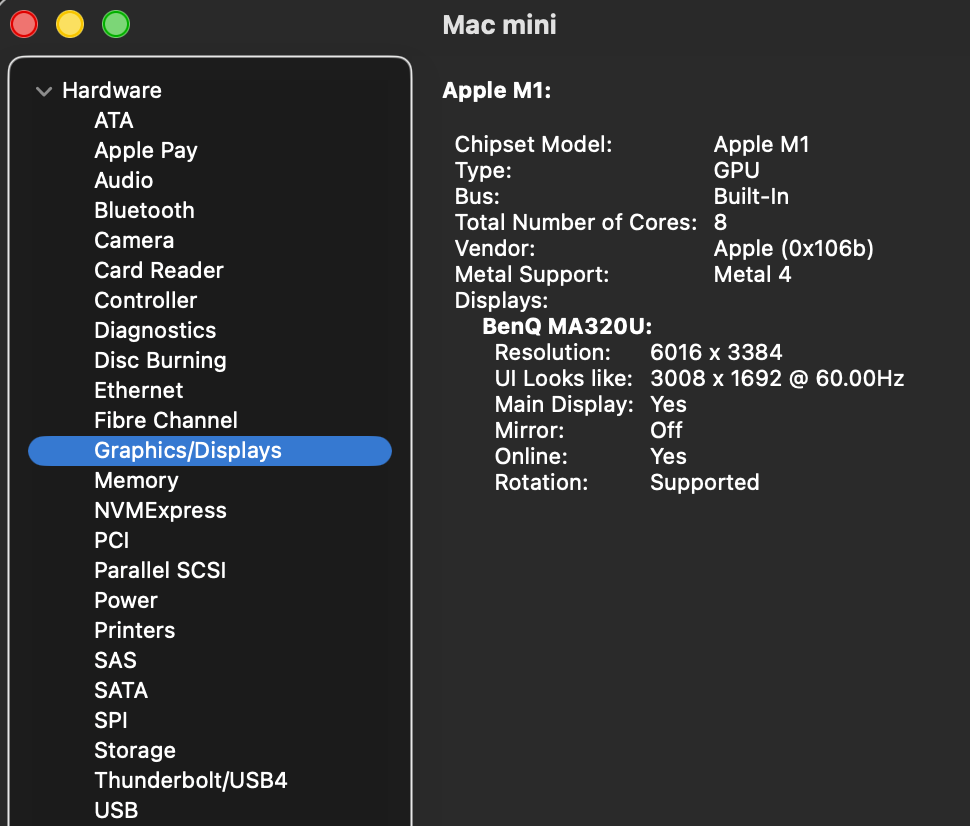970x826 pixels.
Task: Click the 'Main Display:' label
Action: coord(564,405)
